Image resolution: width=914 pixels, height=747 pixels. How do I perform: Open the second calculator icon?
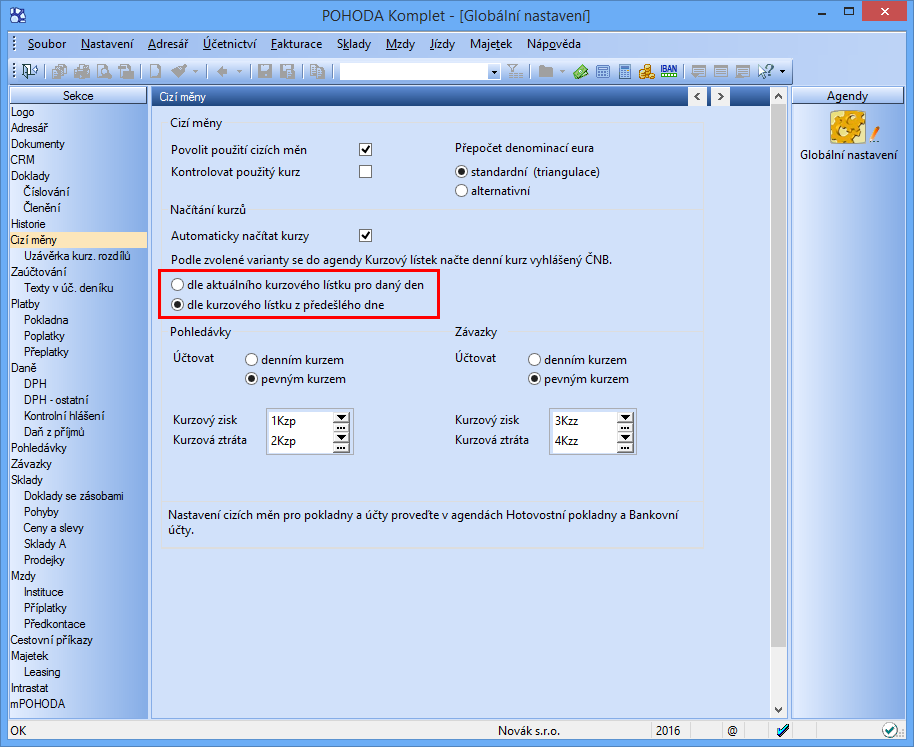625,71
